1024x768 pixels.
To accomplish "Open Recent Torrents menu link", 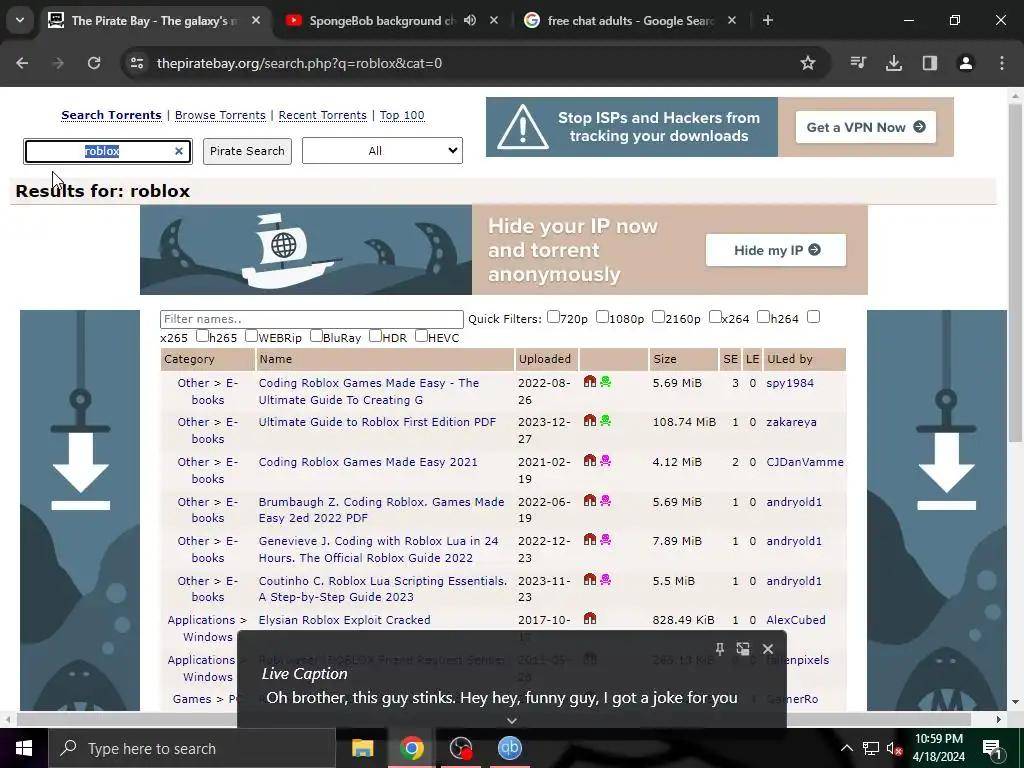I will click(x=323, y=115).
